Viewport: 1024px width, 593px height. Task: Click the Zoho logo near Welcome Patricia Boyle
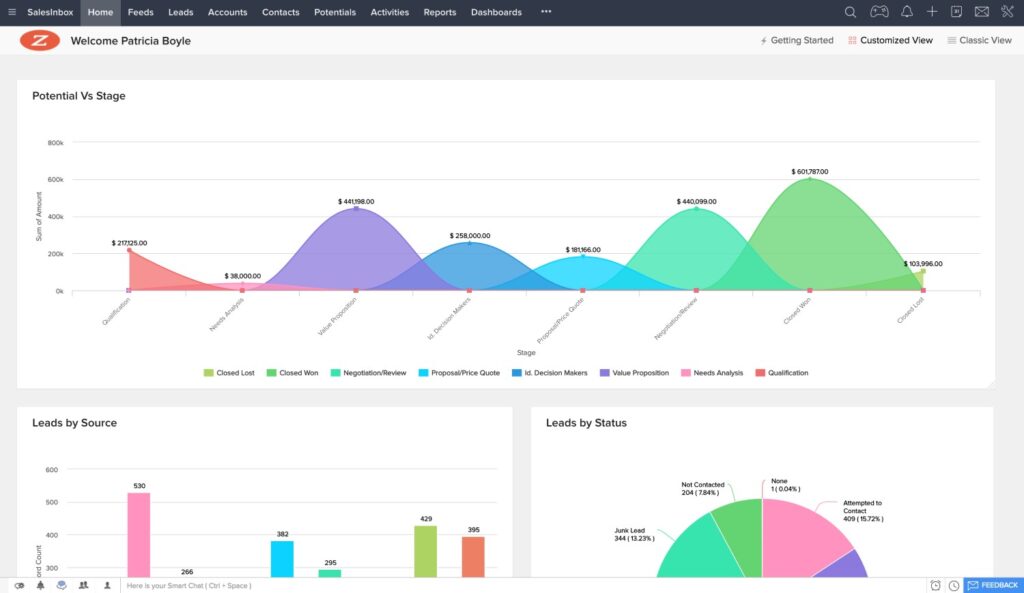point(40,41)
